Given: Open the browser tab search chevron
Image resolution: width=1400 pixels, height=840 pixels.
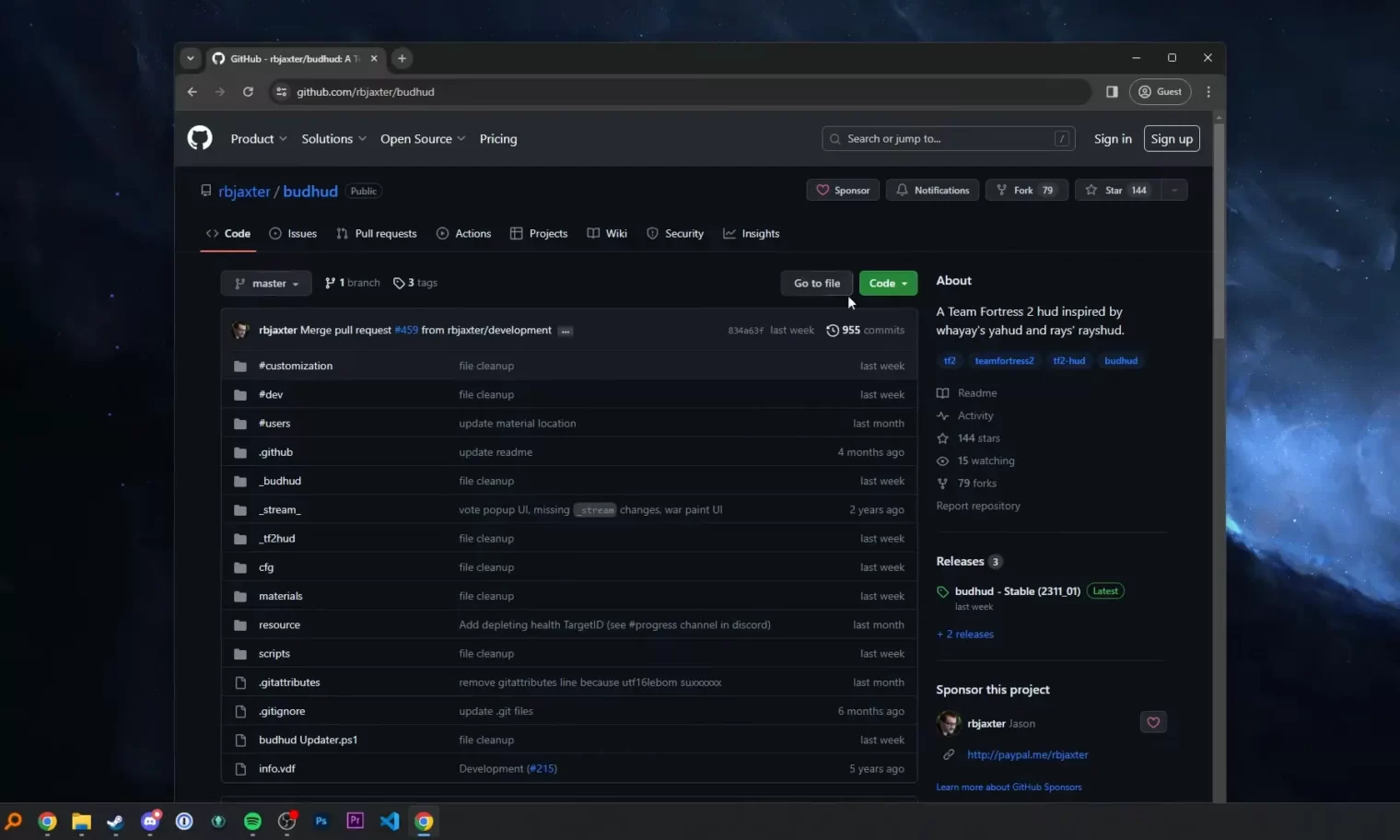Looking at the screenshot, I should pos(190,58).
